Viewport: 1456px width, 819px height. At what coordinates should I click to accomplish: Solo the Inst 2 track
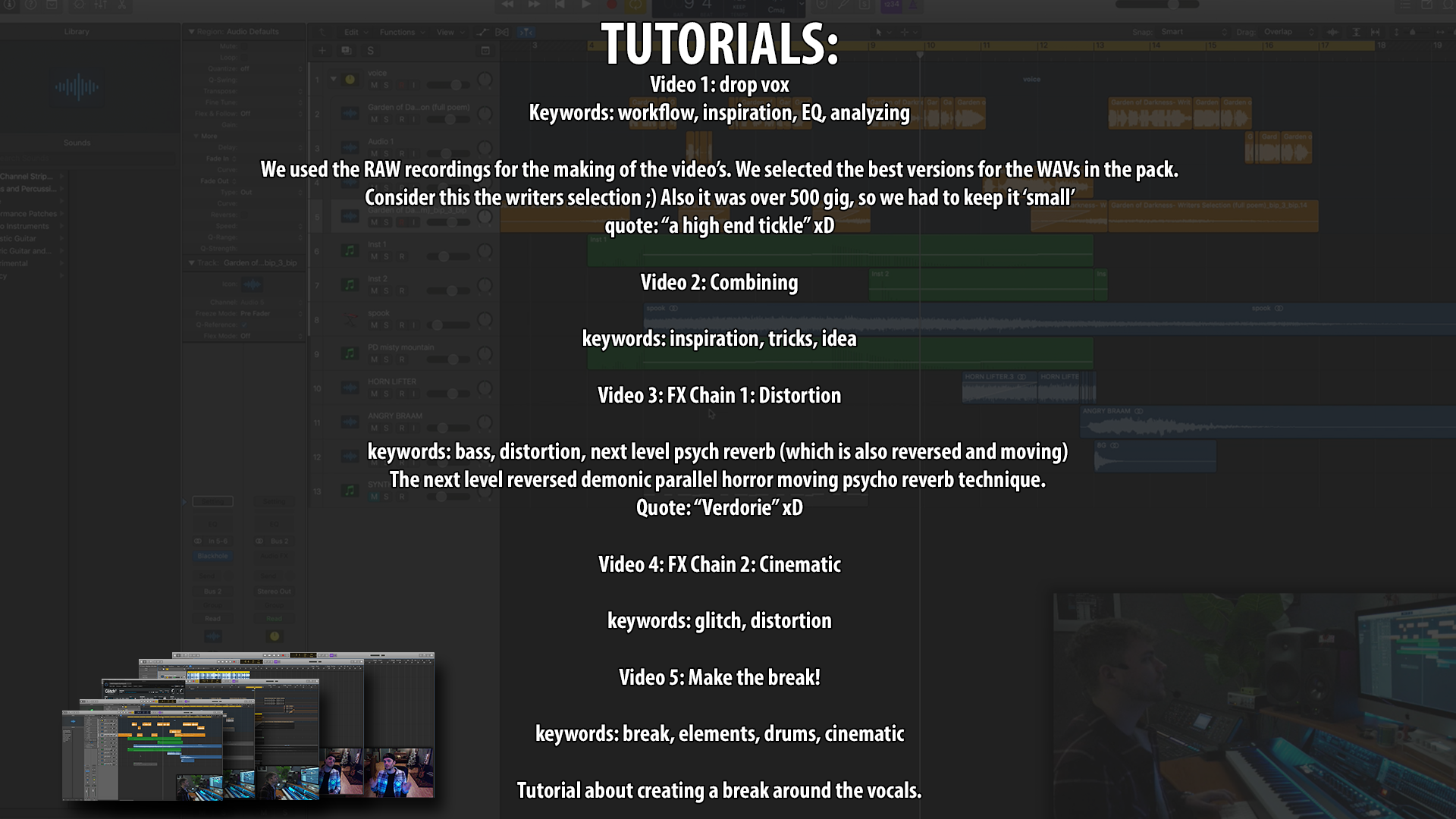click(x=386, y=290)
